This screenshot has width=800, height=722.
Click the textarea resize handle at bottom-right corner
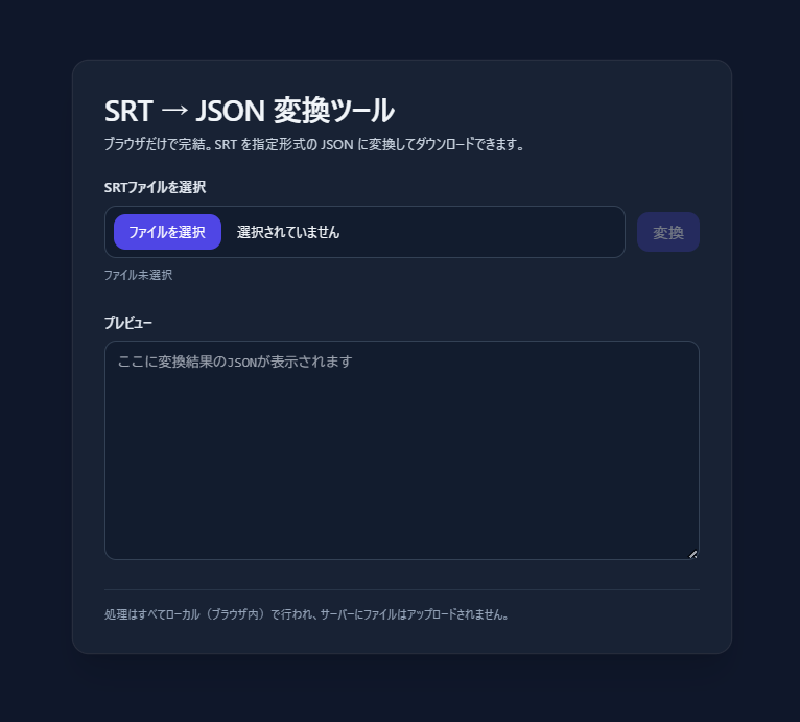pos(694,553)
